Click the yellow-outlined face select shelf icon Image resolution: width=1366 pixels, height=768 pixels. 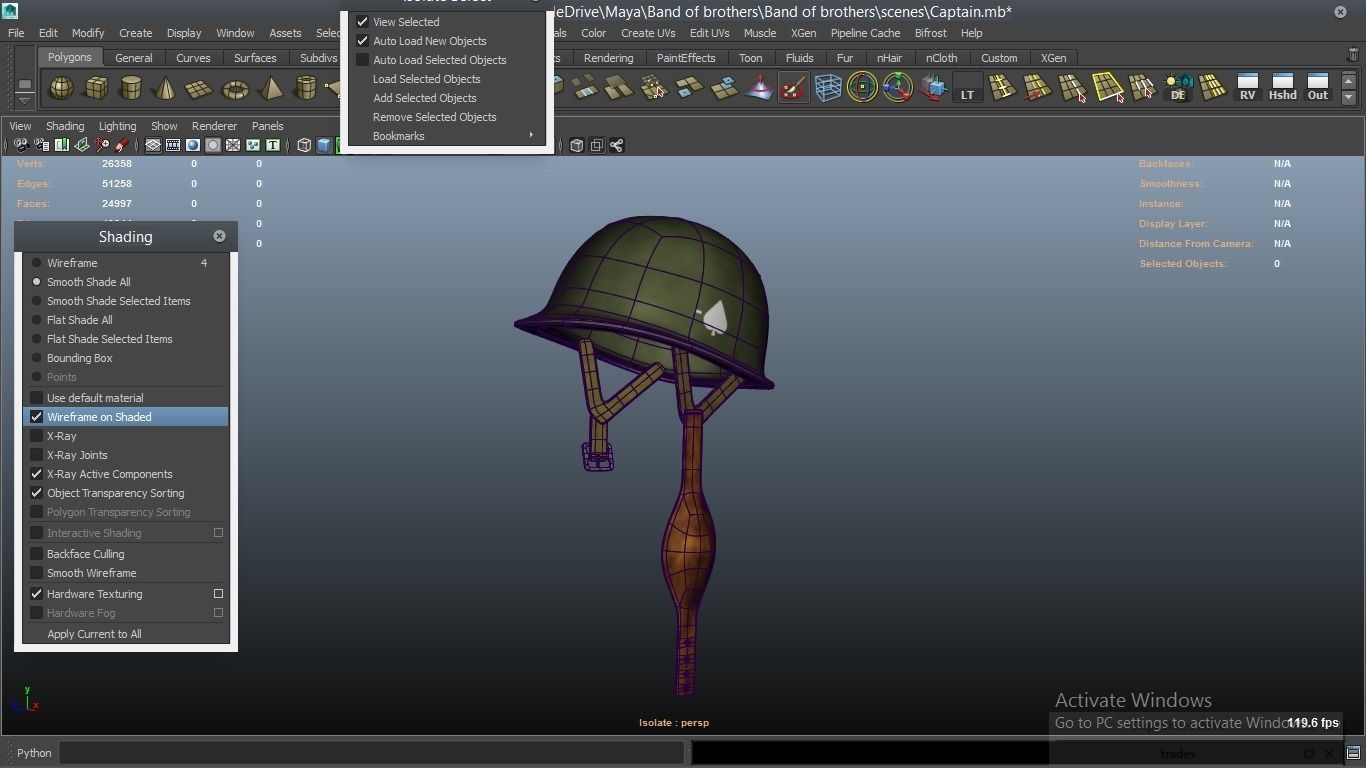pos(1107,89)
